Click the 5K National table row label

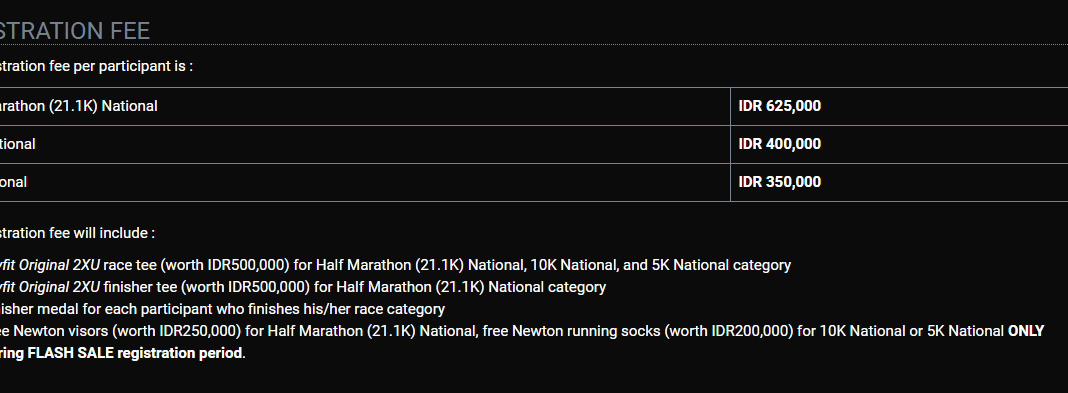click(x=14, y=183)
